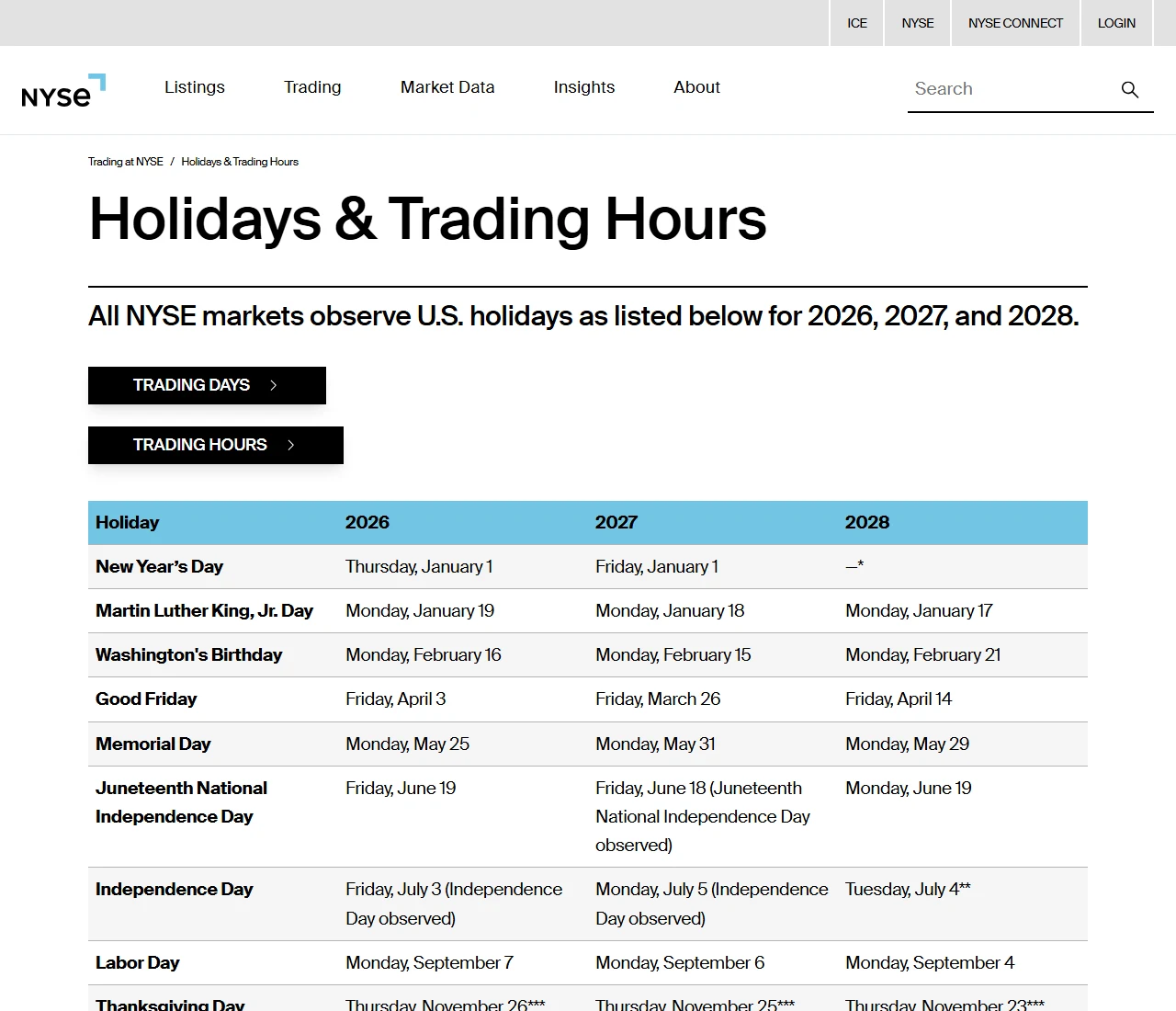
Task: Go to ICE site link
Action: pos(857,23)
